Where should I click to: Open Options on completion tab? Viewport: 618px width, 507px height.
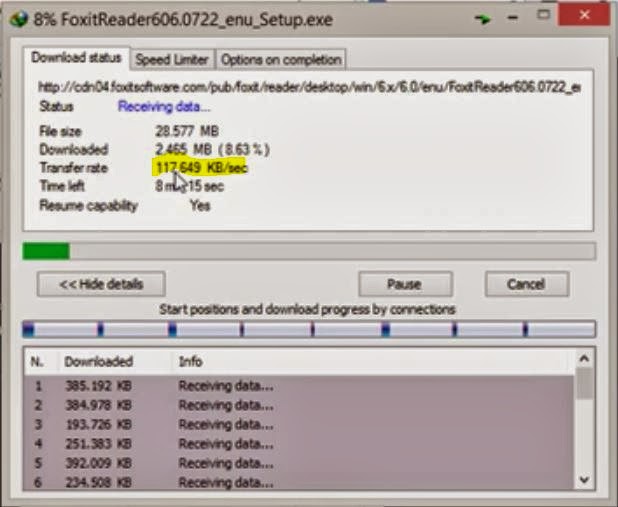coord(281,60)
